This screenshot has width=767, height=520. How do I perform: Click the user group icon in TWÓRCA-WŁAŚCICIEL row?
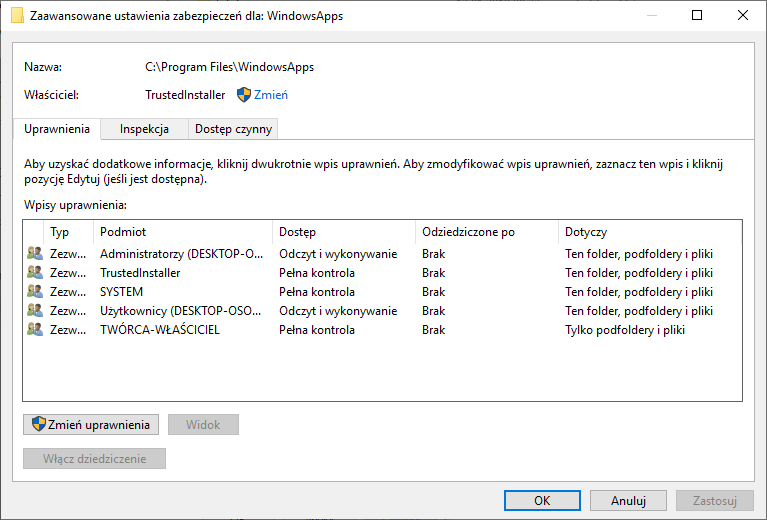35,330
